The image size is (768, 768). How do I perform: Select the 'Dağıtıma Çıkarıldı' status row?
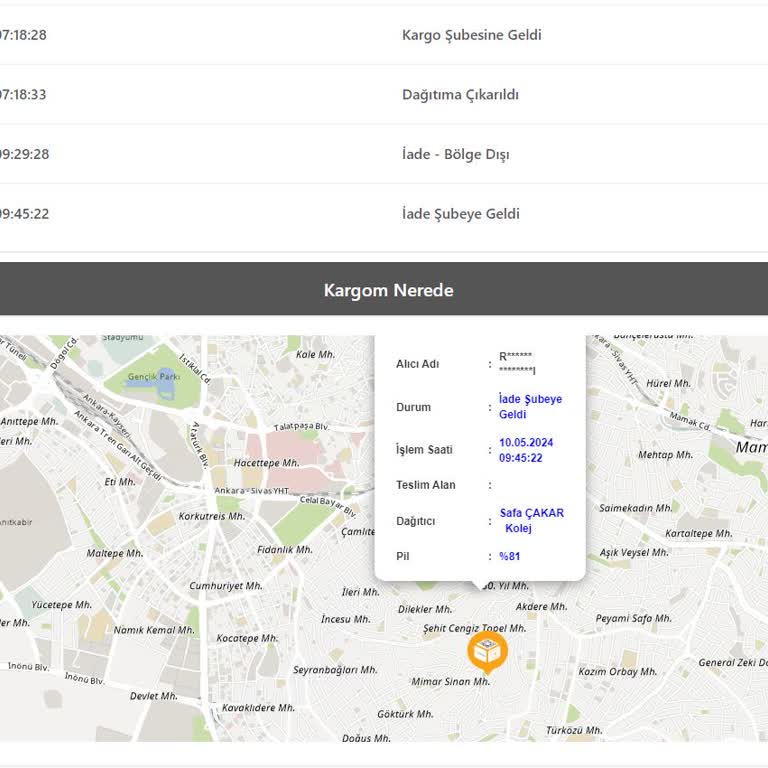point(460,95)
